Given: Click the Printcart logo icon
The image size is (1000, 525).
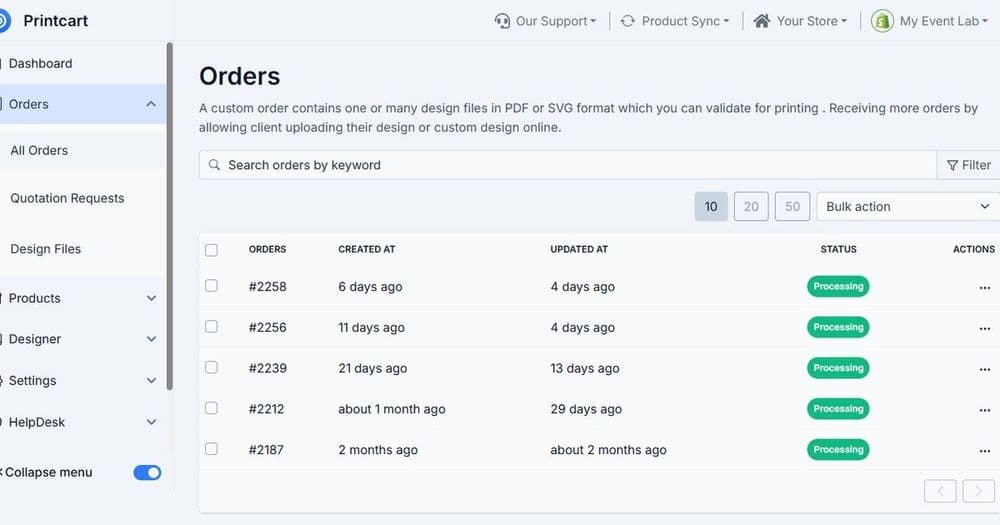Looking at the screenshot, I should pyautogui.click(x=4, y=21).
